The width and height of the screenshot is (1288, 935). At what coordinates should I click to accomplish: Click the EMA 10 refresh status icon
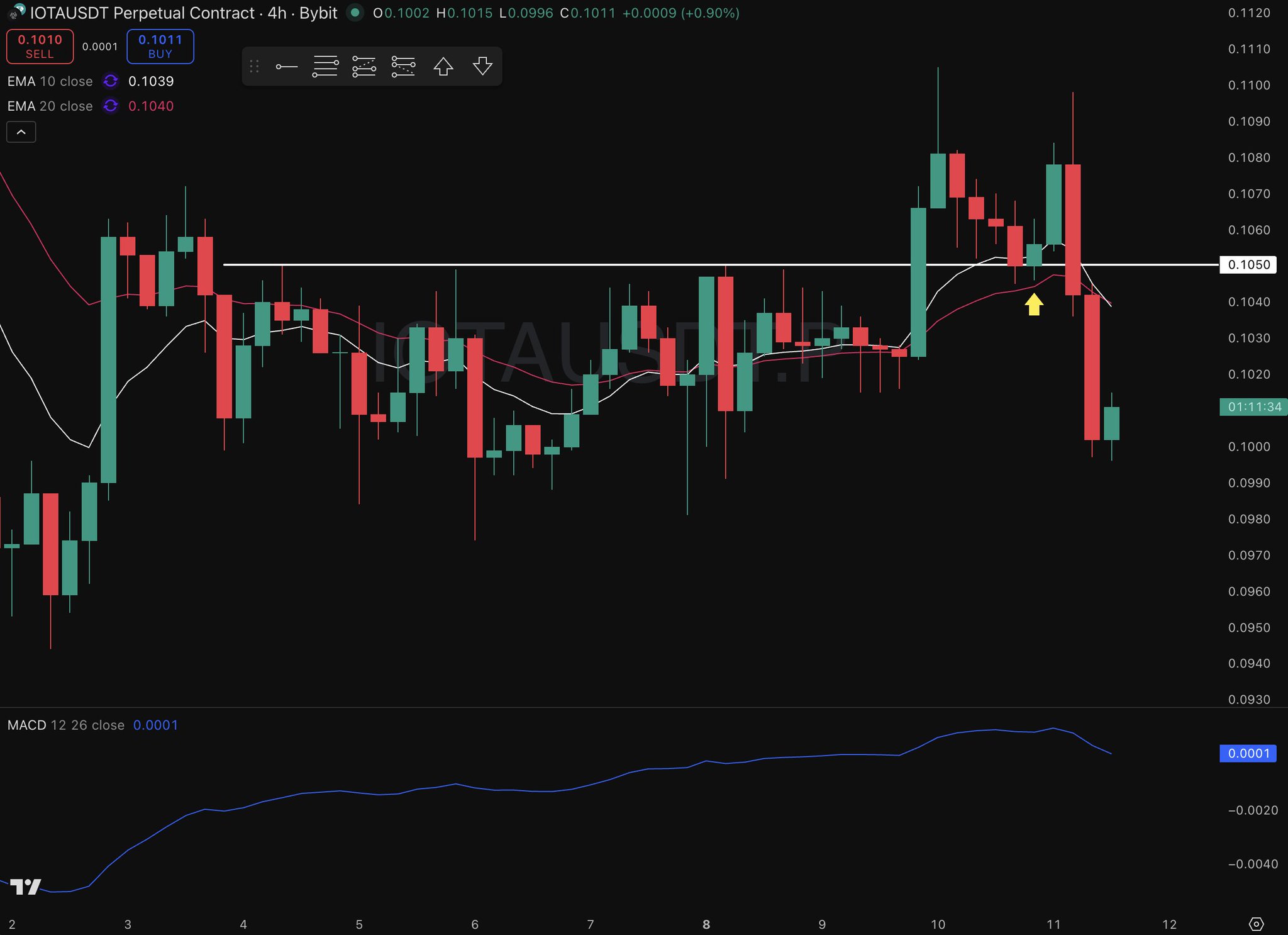click(x=111, y=81)
